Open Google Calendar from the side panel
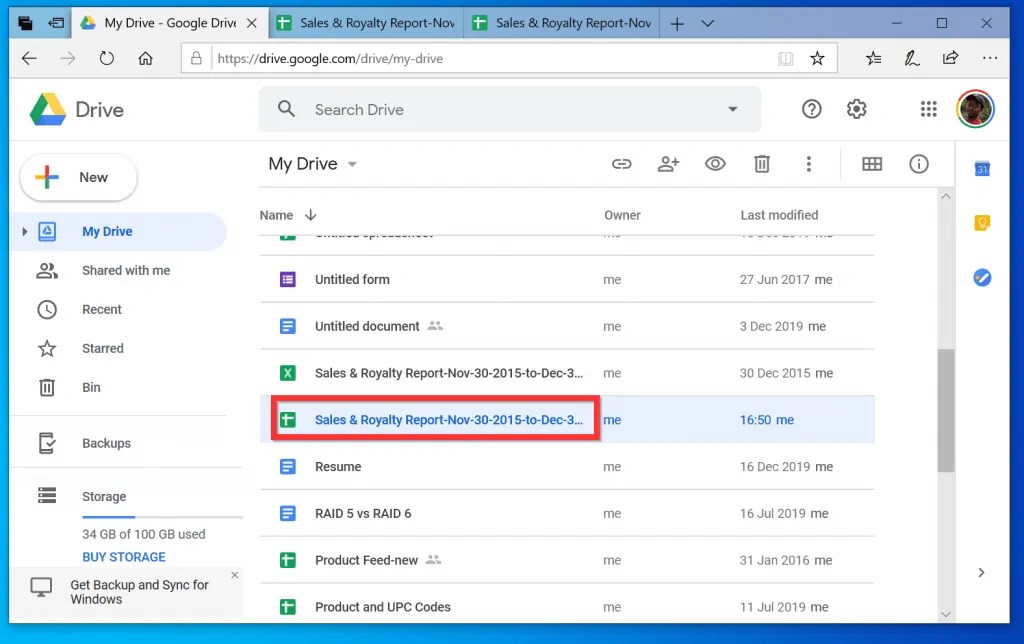This screenshot has width=1024, height=644. point(981,169)
